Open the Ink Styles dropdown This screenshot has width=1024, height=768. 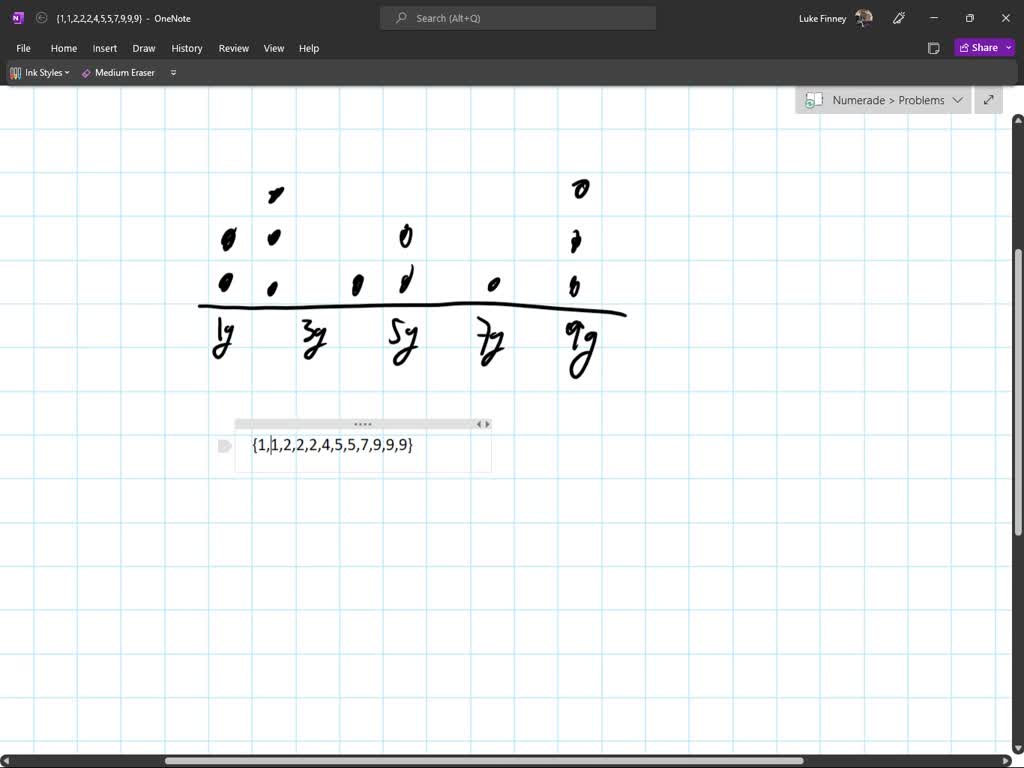point(40,72)
